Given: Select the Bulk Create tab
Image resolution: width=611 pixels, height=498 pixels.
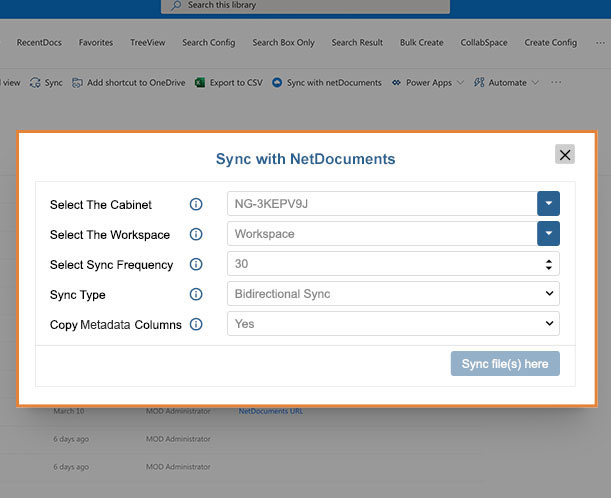Looking at the screenshot, I should pyautogui.click(x=422, y=42).
